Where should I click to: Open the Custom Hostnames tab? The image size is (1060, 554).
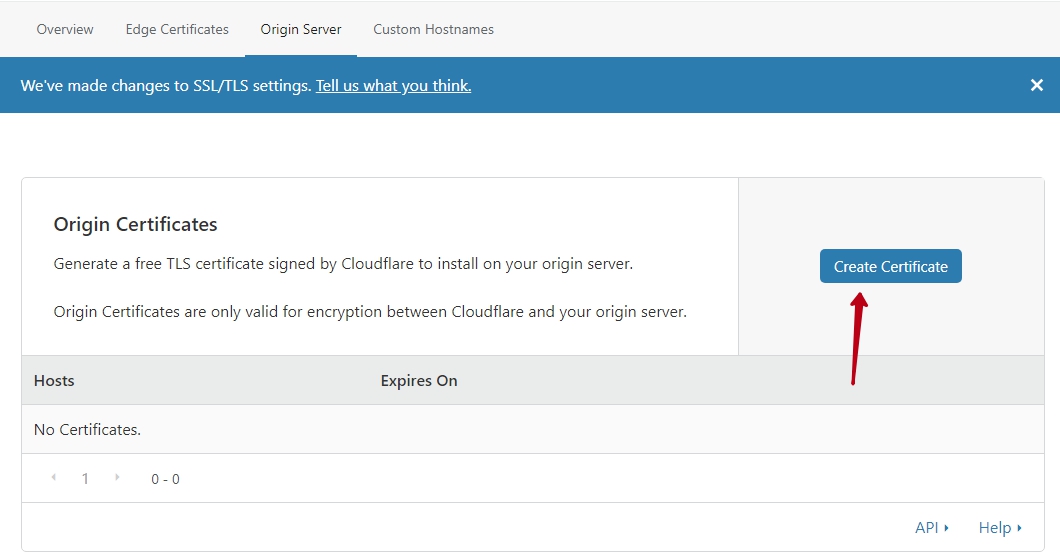pos(433,29)
